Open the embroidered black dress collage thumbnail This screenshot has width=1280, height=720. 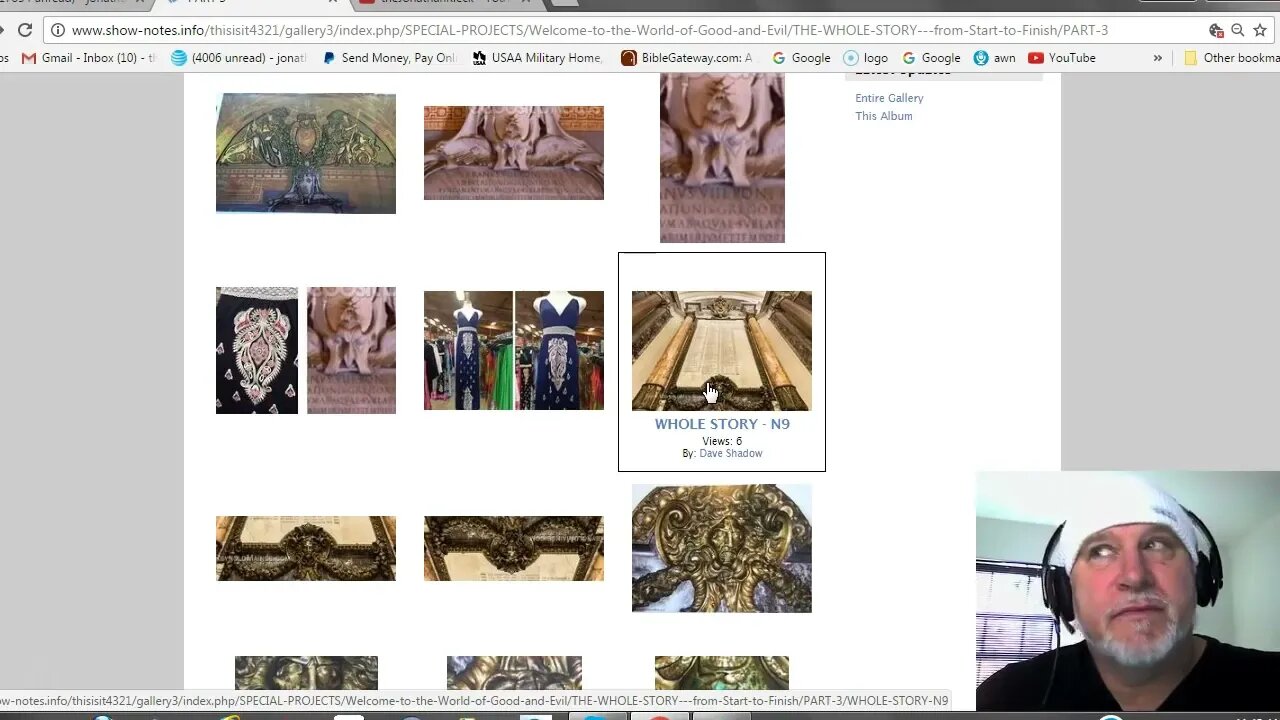(x=306, y=350)
